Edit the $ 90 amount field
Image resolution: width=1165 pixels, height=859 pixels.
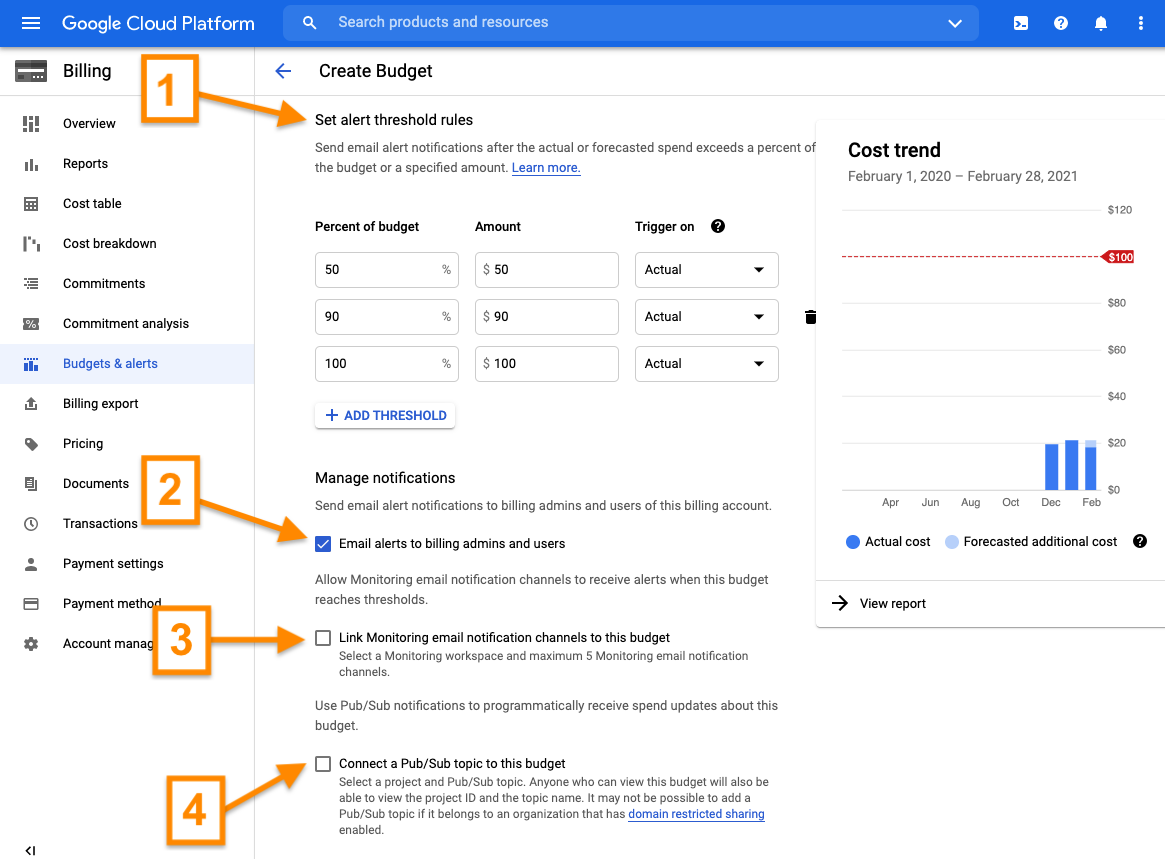(547, 317)
